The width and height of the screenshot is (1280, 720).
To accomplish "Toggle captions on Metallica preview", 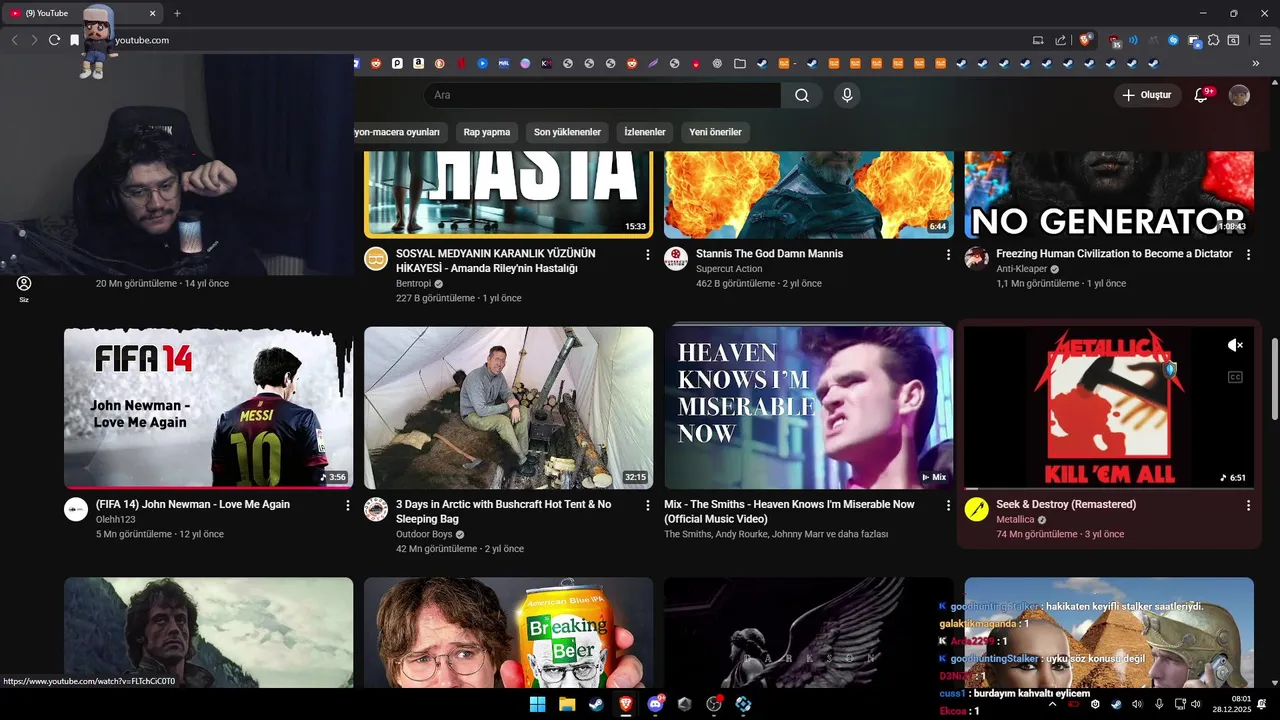I will [x=1235, y=377].
